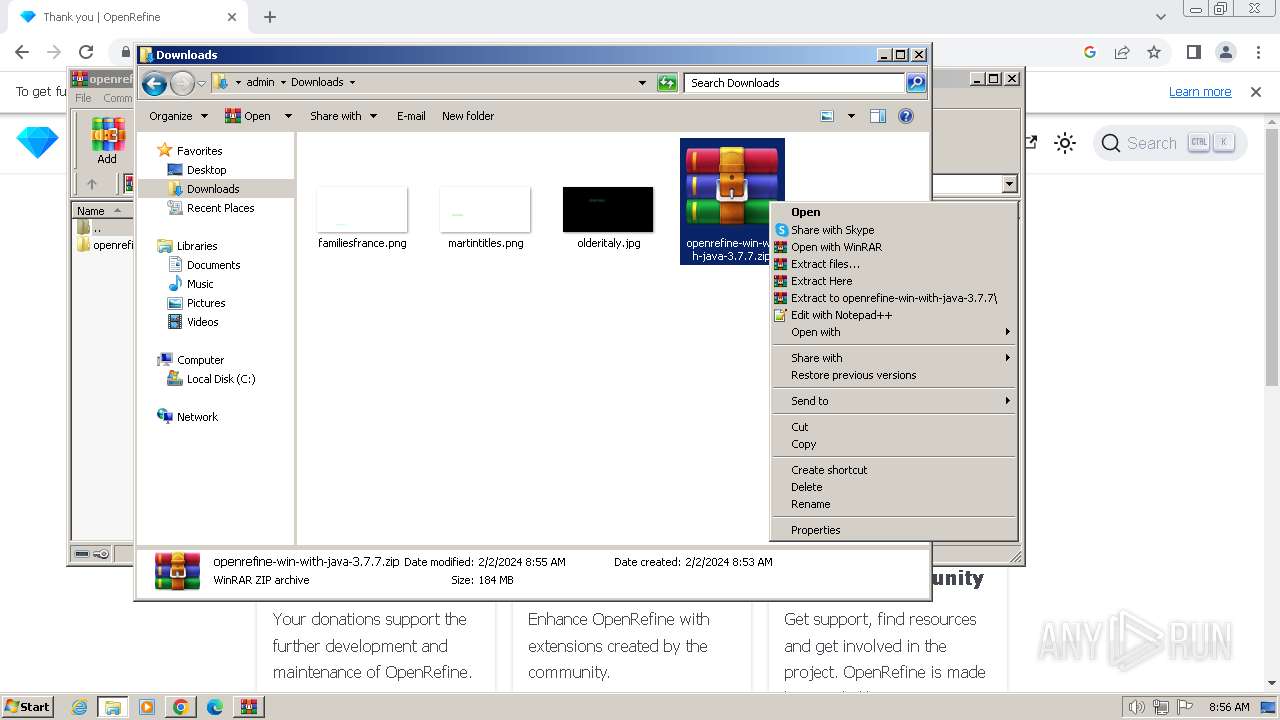Choose Open in context menu
Screen dimensions: 1280x720
click(894, 212)
